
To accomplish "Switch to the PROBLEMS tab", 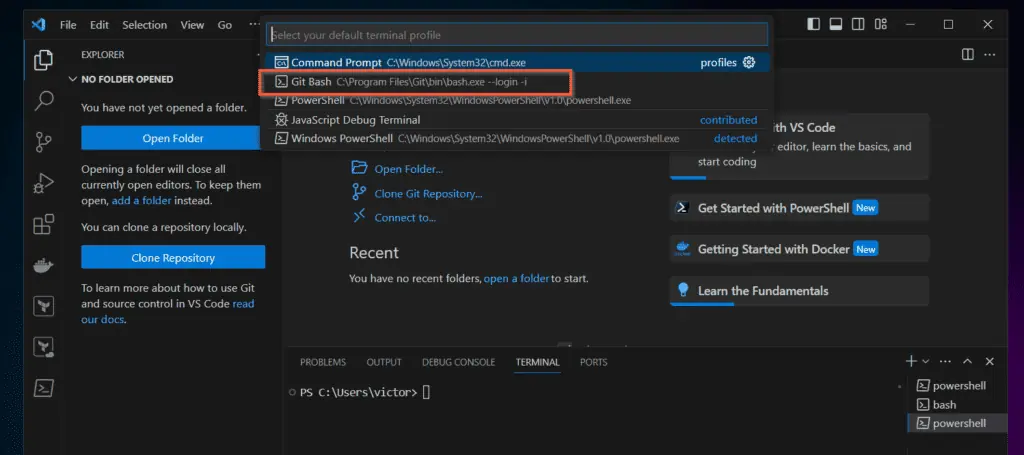I will coord(323,362).
